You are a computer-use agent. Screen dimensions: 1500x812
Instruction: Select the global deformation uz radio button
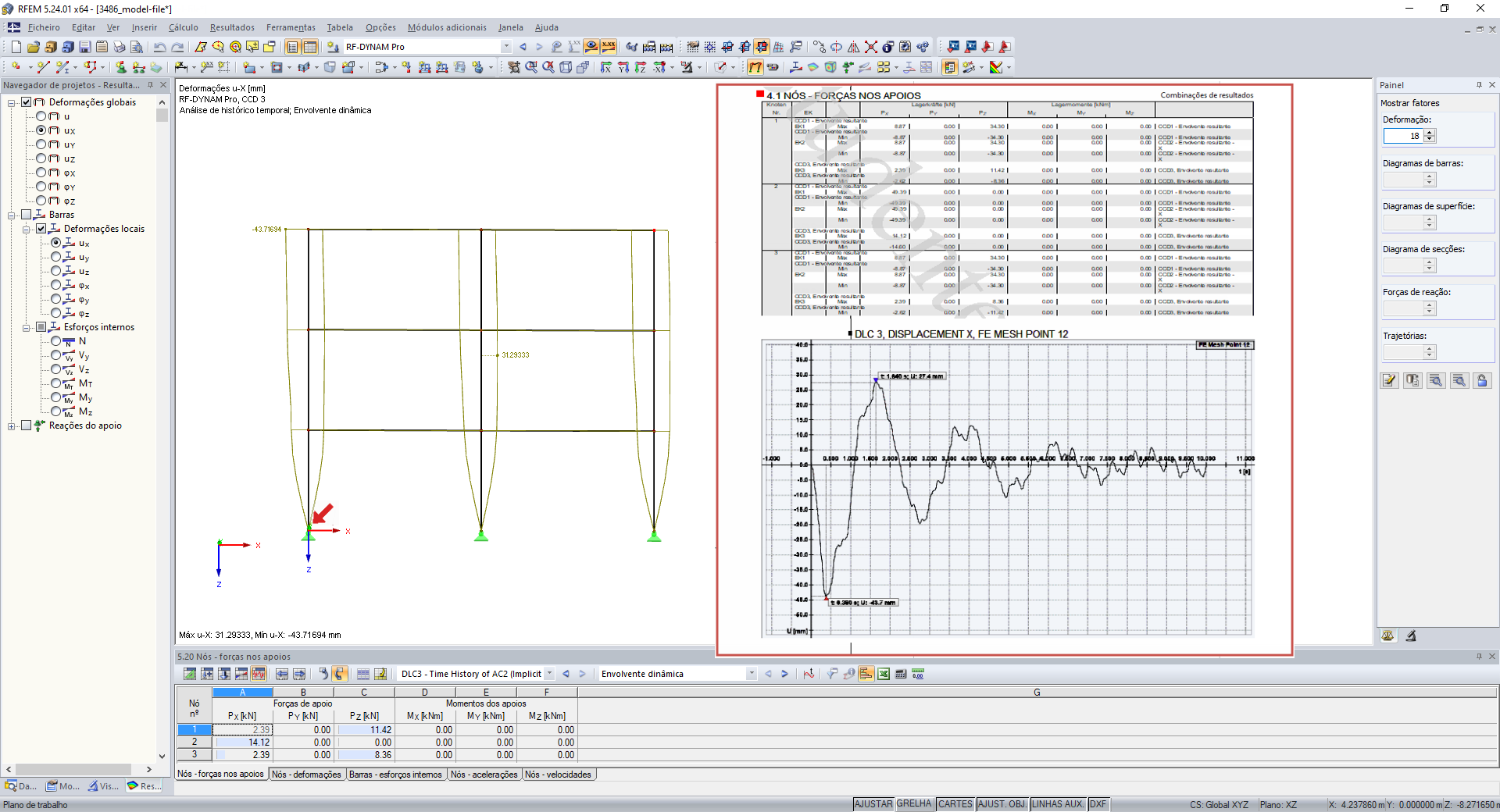[41, 158]
